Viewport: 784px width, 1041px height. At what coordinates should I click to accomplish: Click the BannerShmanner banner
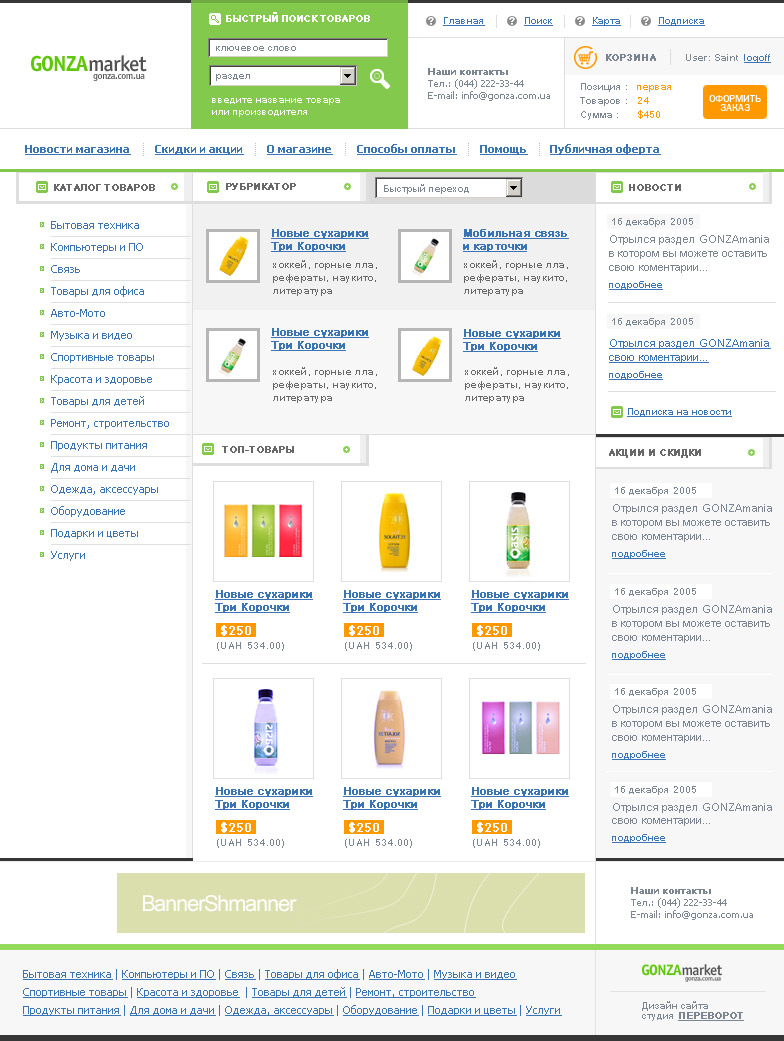click(x=351, y=903)
